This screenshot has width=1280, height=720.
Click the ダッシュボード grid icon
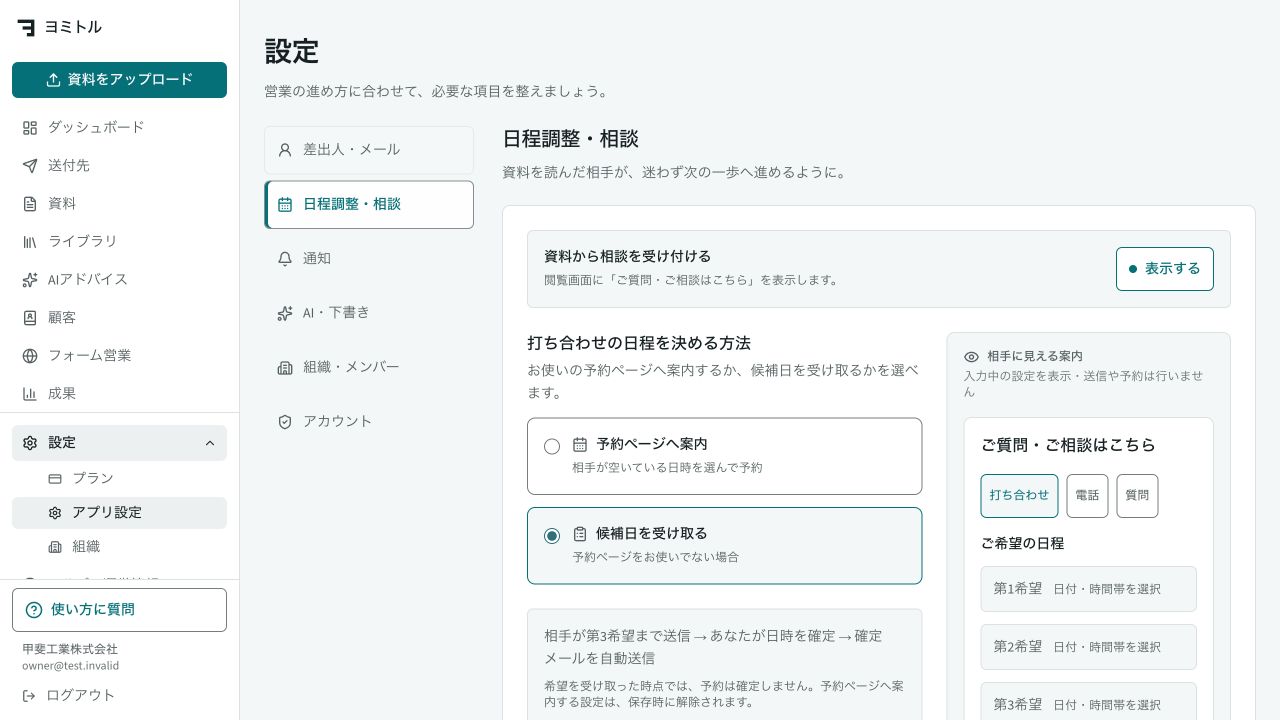(30, 128)
